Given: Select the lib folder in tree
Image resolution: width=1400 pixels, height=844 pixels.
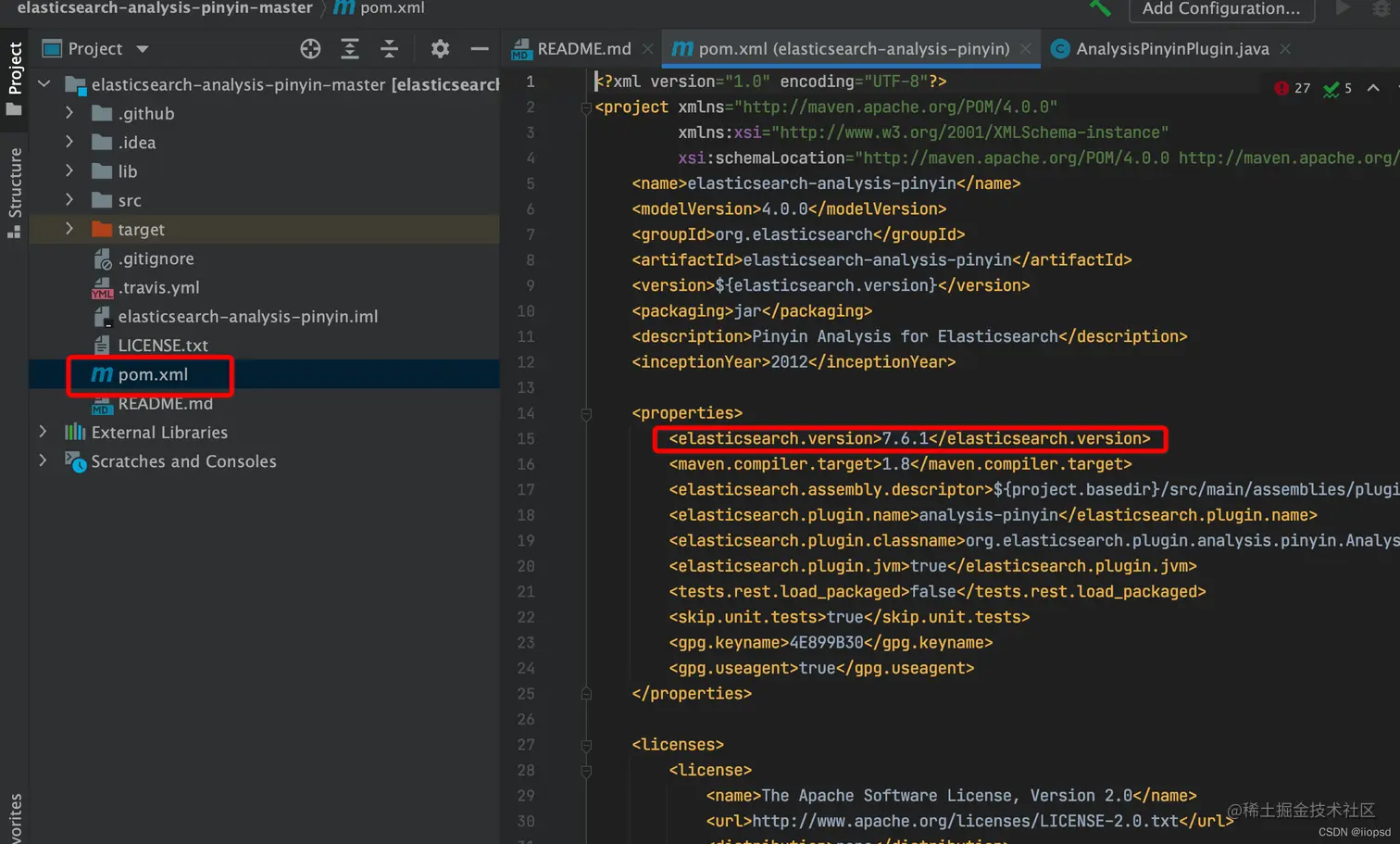Looking at the screenshot, I should pyautogui.click(x=127, y=171).
